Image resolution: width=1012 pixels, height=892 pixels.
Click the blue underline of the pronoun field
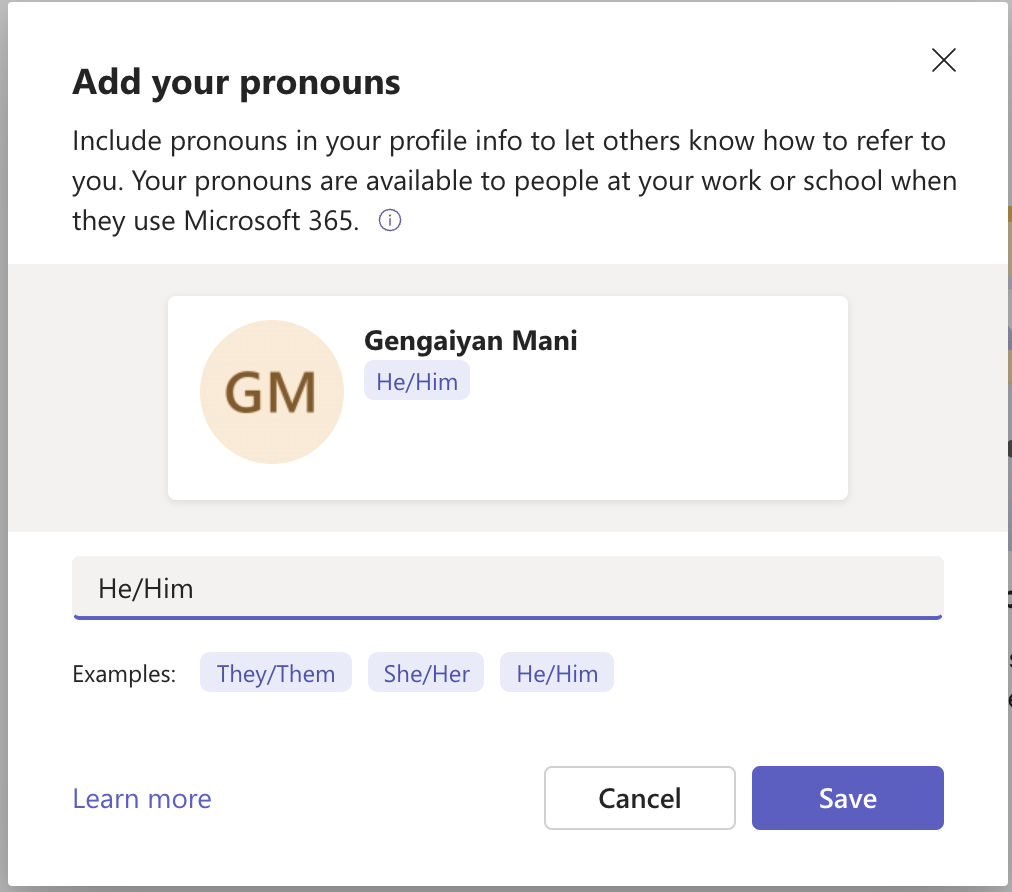(508, 618)
